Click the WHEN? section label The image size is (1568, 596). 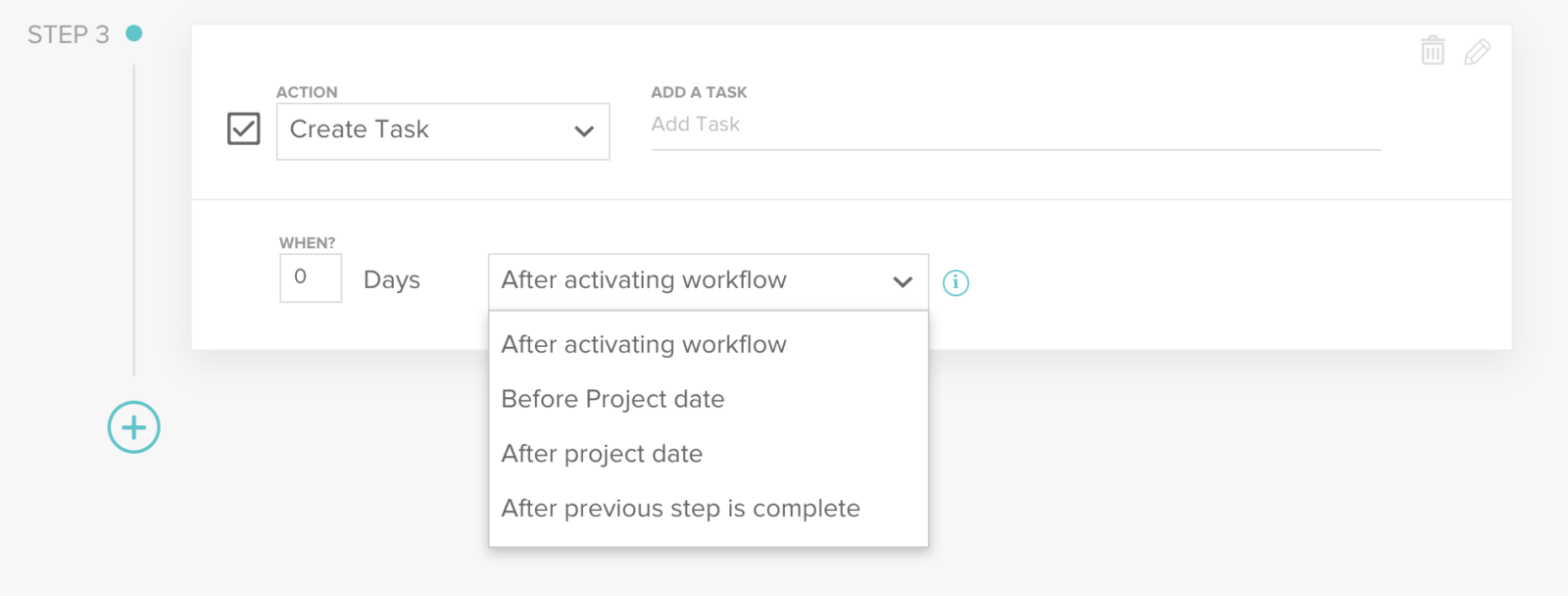tap(306, 241)
